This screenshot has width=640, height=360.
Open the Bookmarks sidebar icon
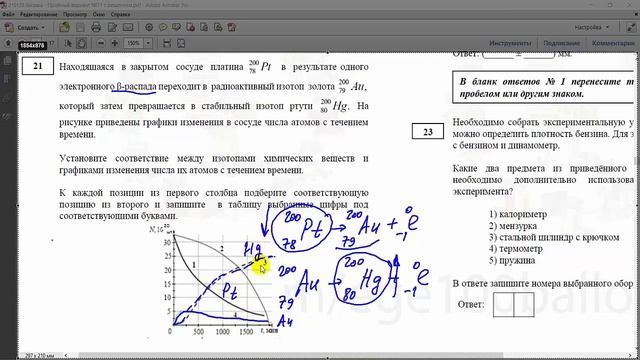pyautogui.click(x=7, y=79)
